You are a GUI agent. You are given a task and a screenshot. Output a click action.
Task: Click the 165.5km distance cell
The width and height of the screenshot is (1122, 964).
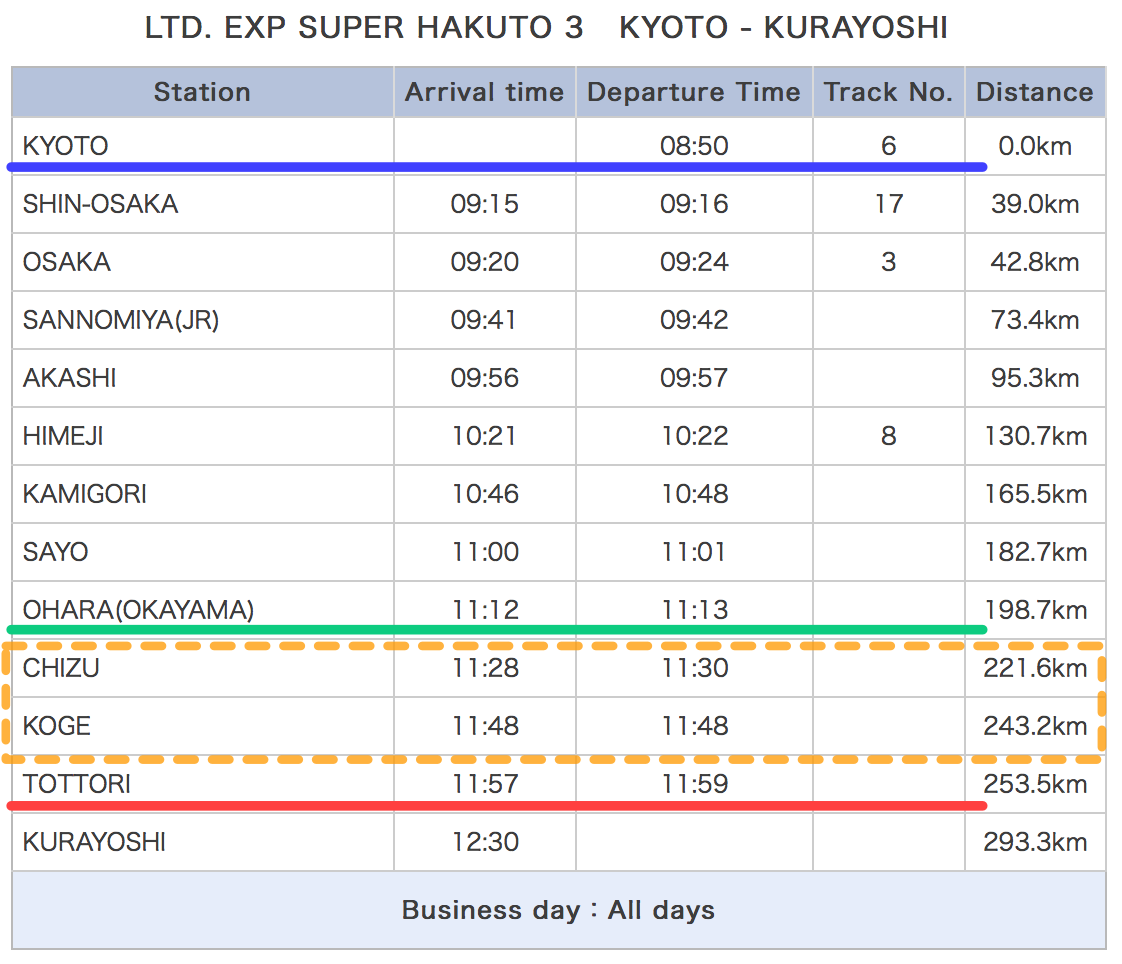tap(1035, 494)
